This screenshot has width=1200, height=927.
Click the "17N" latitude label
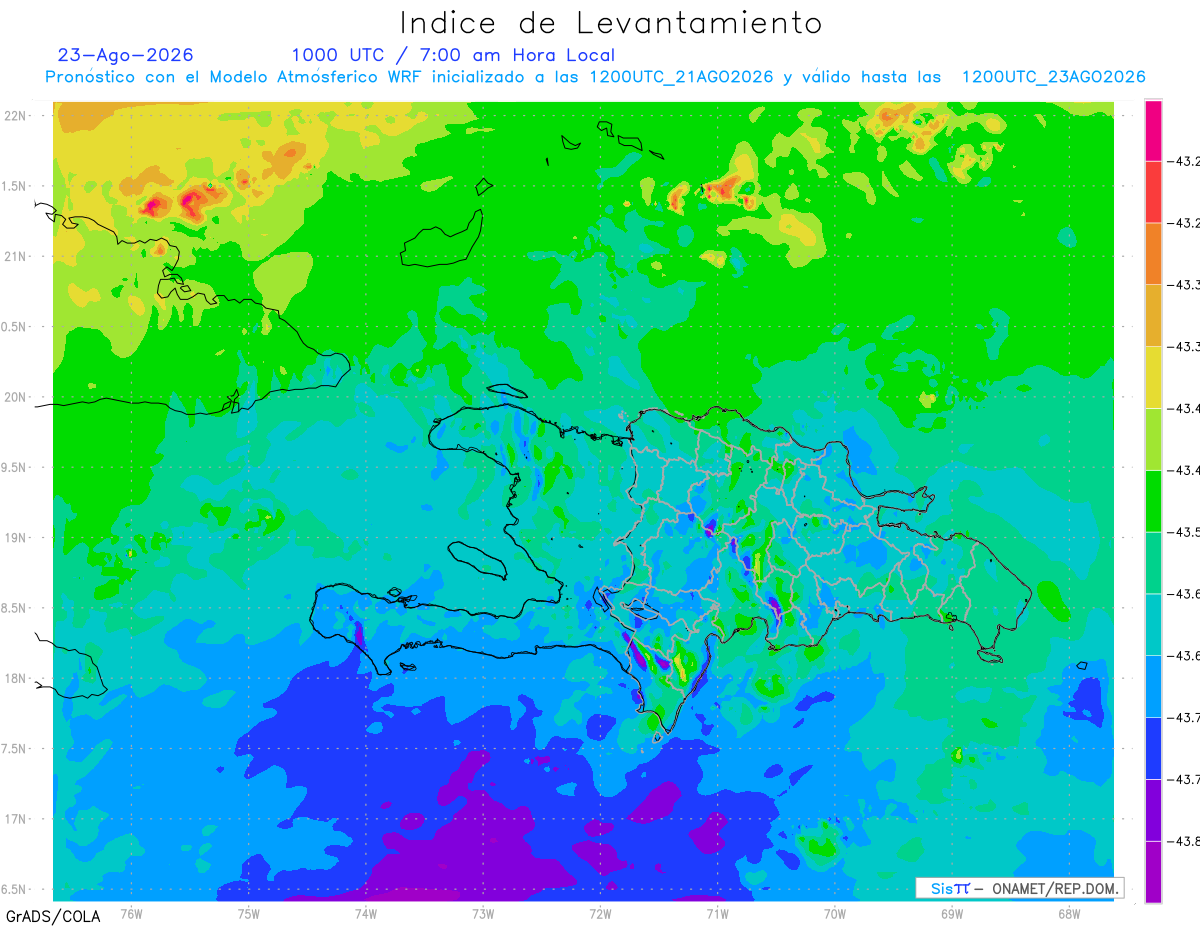tap(14, 819)
